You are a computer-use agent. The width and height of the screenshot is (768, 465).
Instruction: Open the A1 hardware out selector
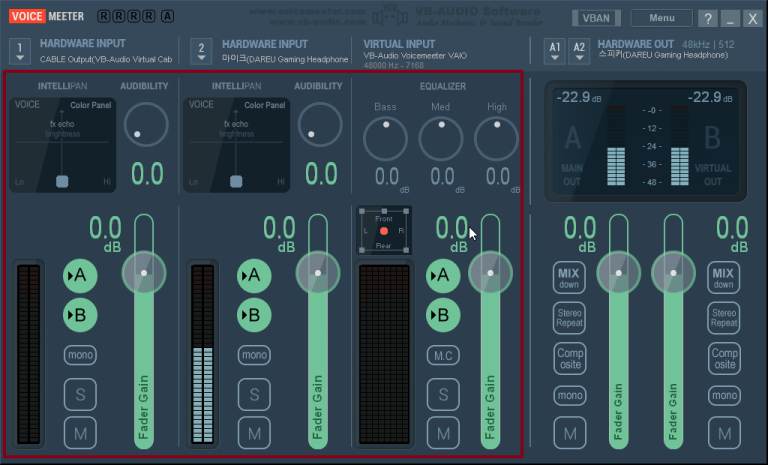[x=554, y=51]
